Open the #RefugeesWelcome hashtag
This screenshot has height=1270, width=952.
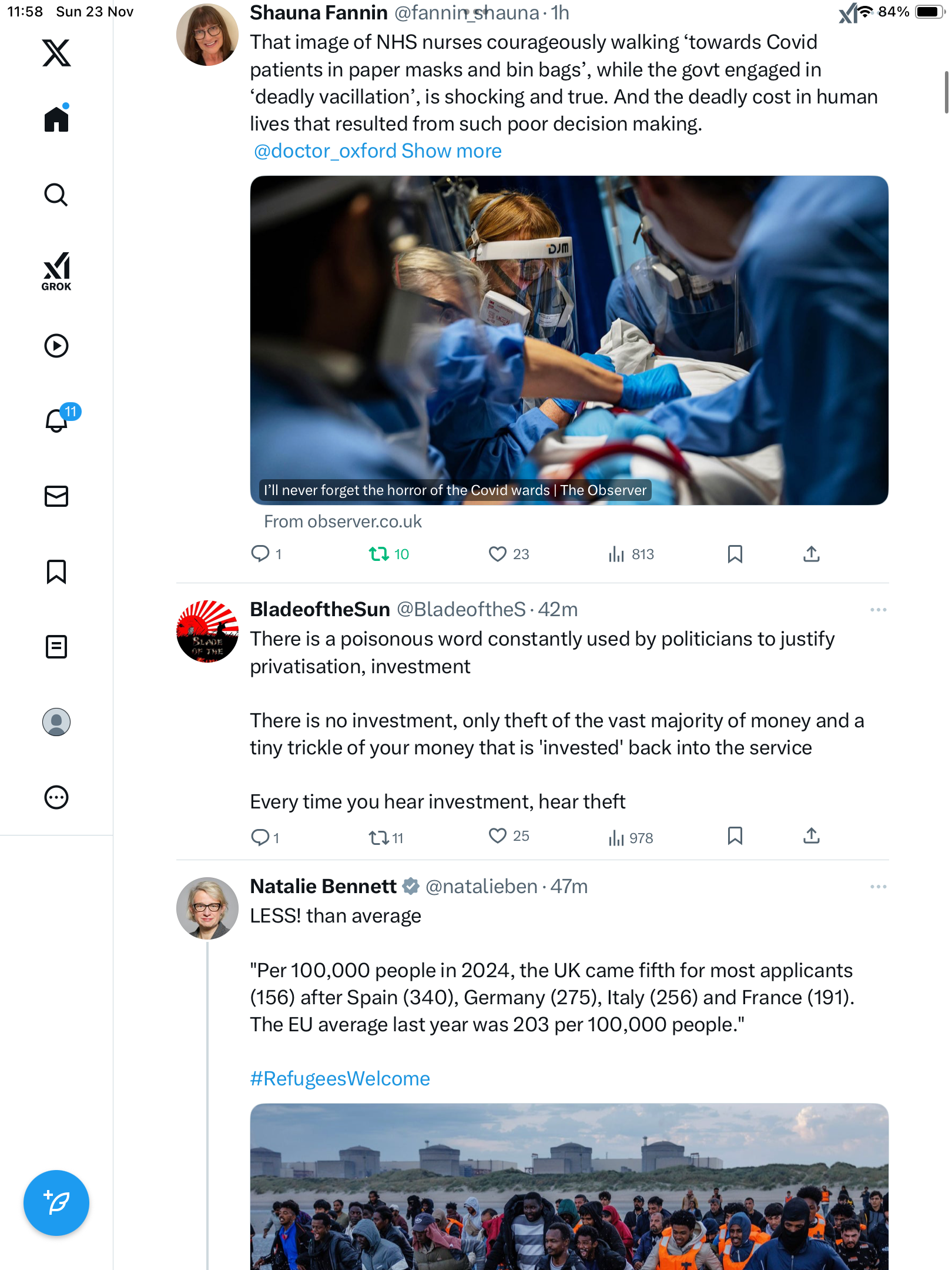pyautogui.click(x=340, y=1079)
